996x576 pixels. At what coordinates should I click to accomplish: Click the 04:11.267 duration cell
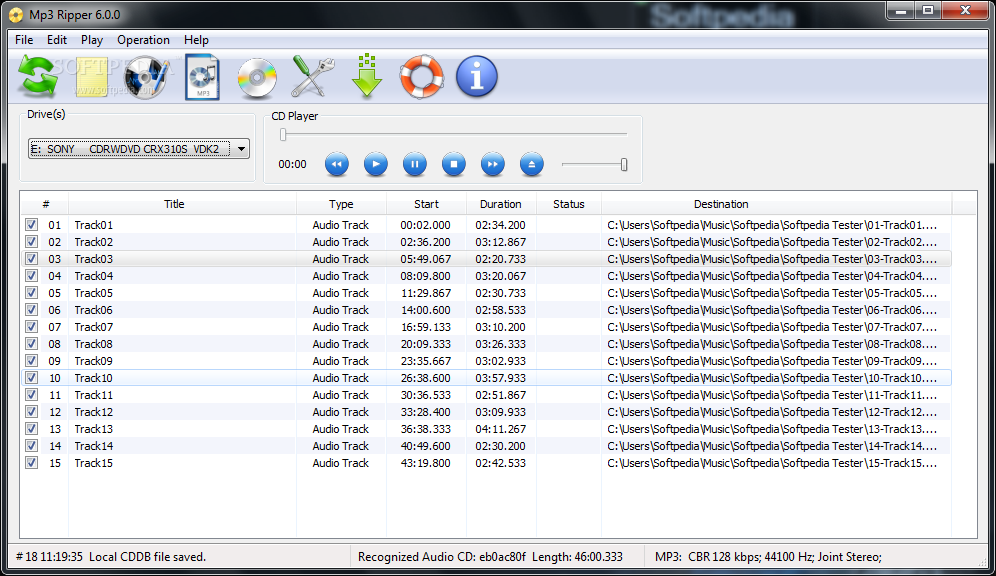pos(501,429)
